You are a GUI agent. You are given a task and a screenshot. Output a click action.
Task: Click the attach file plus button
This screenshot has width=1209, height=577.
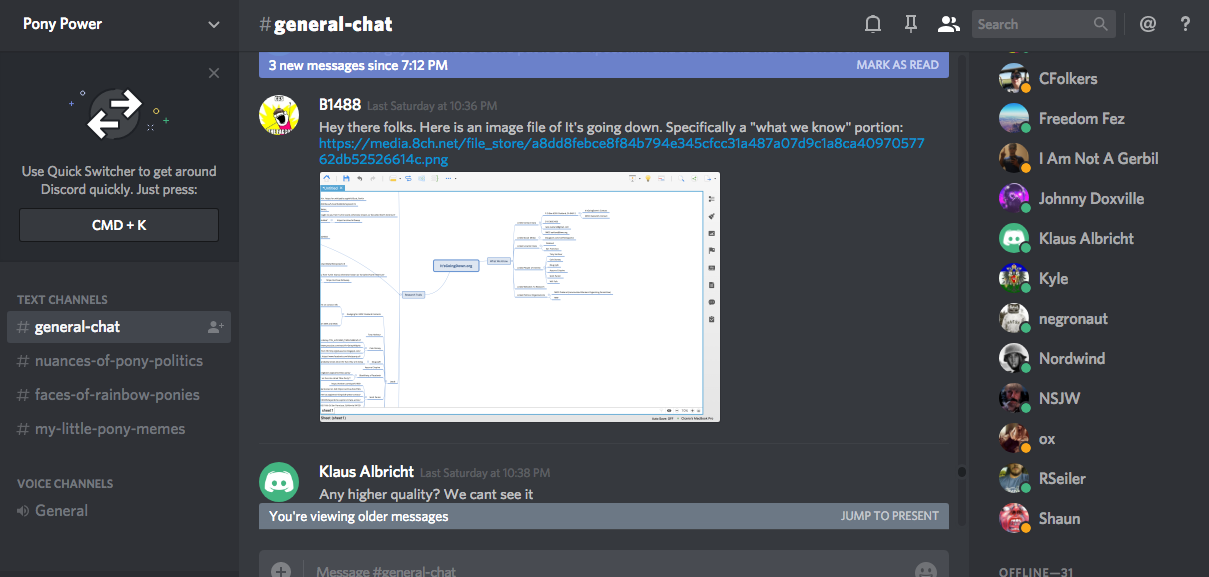point(281,570)
